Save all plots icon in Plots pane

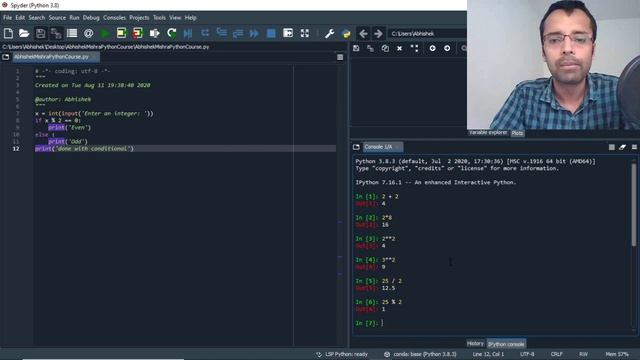[x=370, y=48]
